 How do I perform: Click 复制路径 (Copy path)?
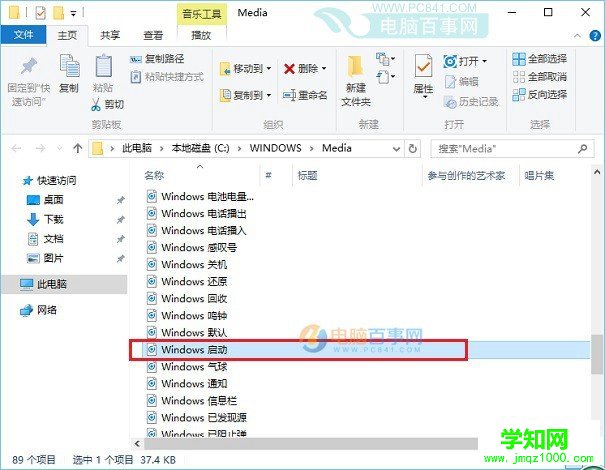tap(157, 59)
